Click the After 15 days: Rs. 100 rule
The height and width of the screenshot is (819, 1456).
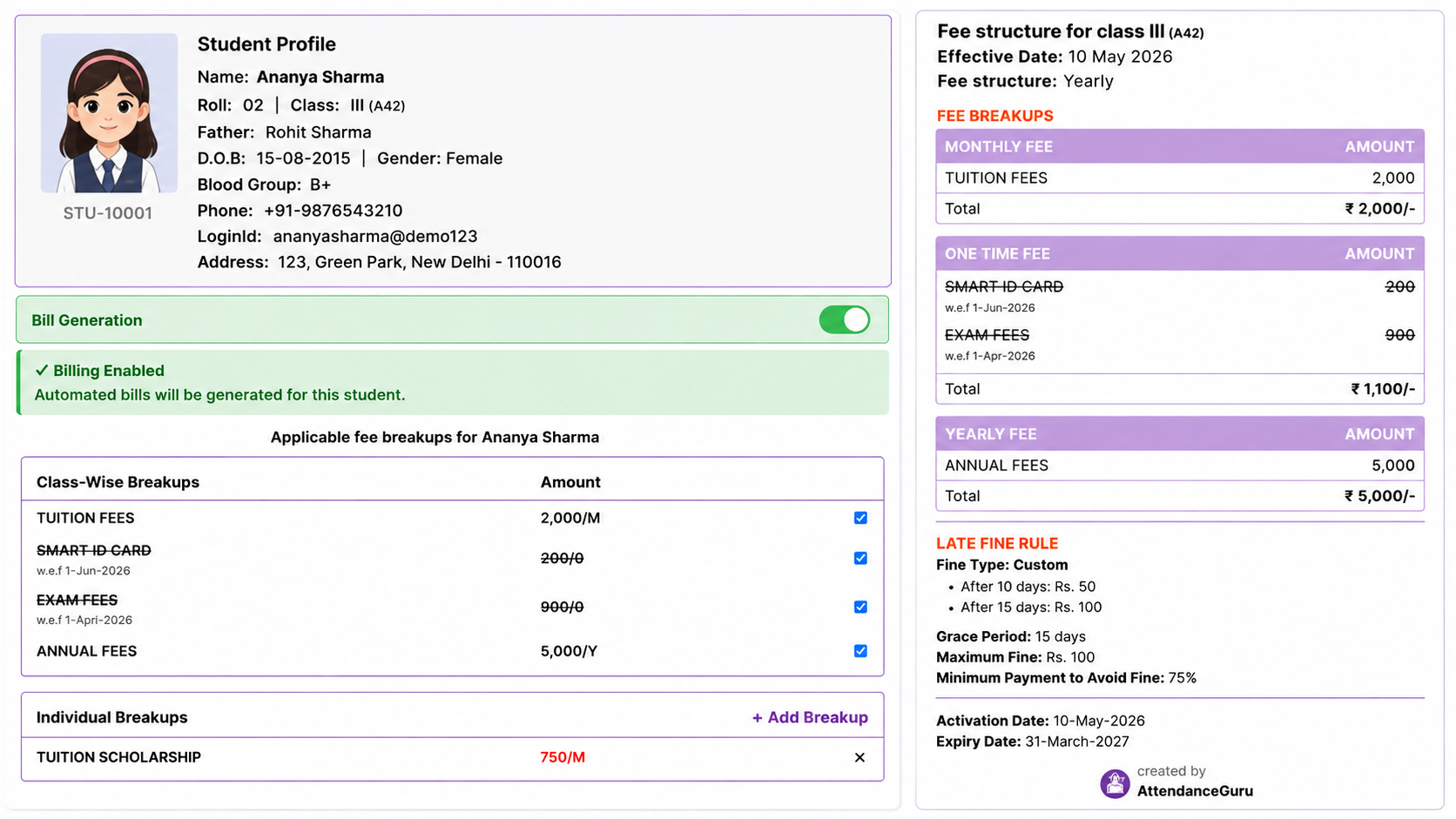pyautogui.click(x=1031, y=608)
